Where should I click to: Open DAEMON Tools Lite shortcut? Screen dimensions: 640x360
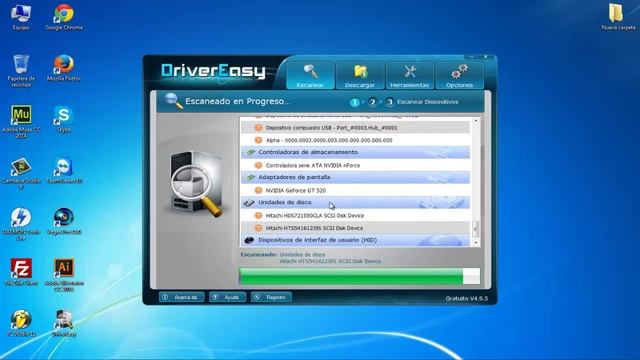pyautogui.click(x=21, y=224)
